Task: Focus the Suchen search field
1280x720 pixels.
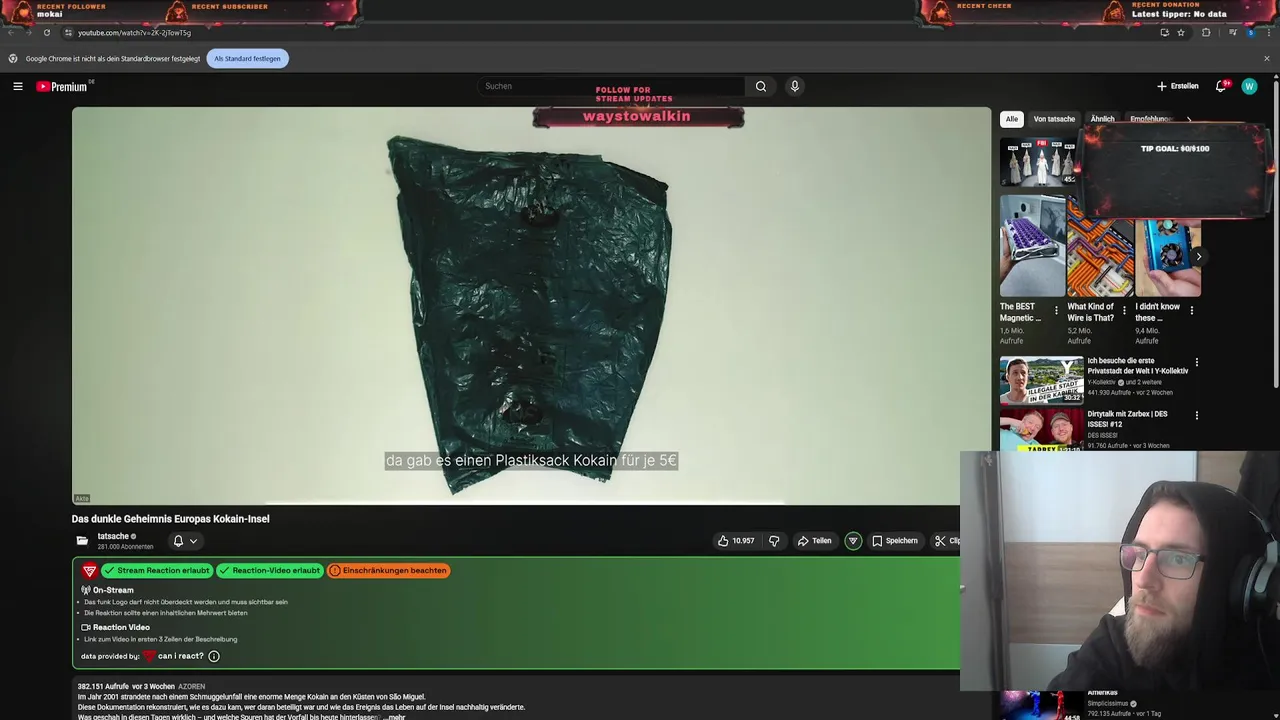Action: point(611,86)
